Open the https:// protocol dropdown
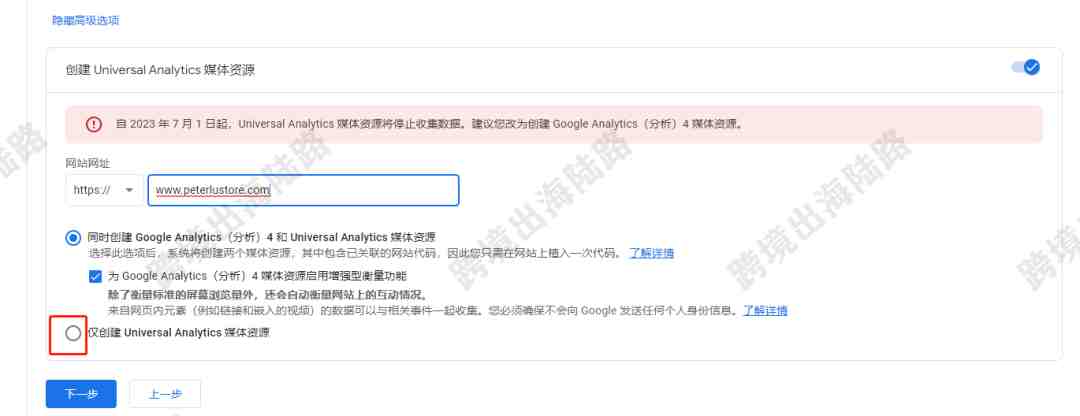The width and height of the screenshot is (1080, 416). [x=104, y=190]
